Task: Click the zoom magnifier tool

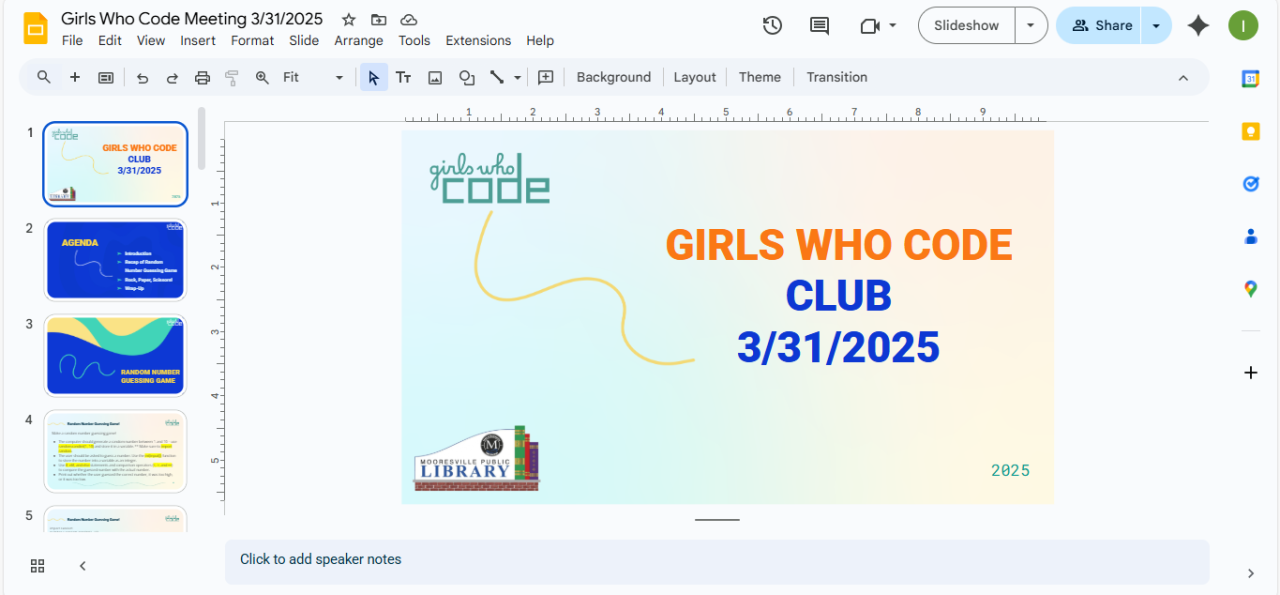Action: tap(262, 77)
